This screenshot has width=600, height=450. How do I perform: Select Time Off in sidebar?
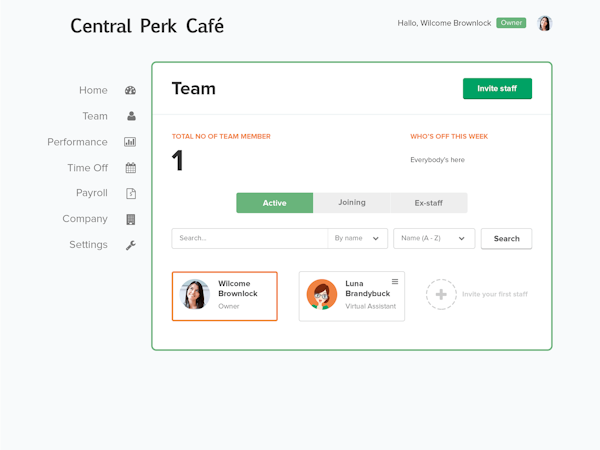[88, 168]
